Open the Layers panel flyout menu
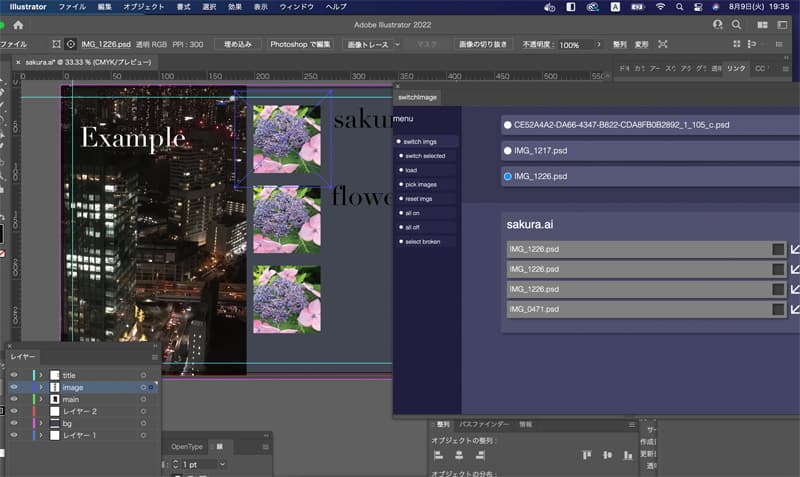The image size is (800, 477). [x=155, y=357]
